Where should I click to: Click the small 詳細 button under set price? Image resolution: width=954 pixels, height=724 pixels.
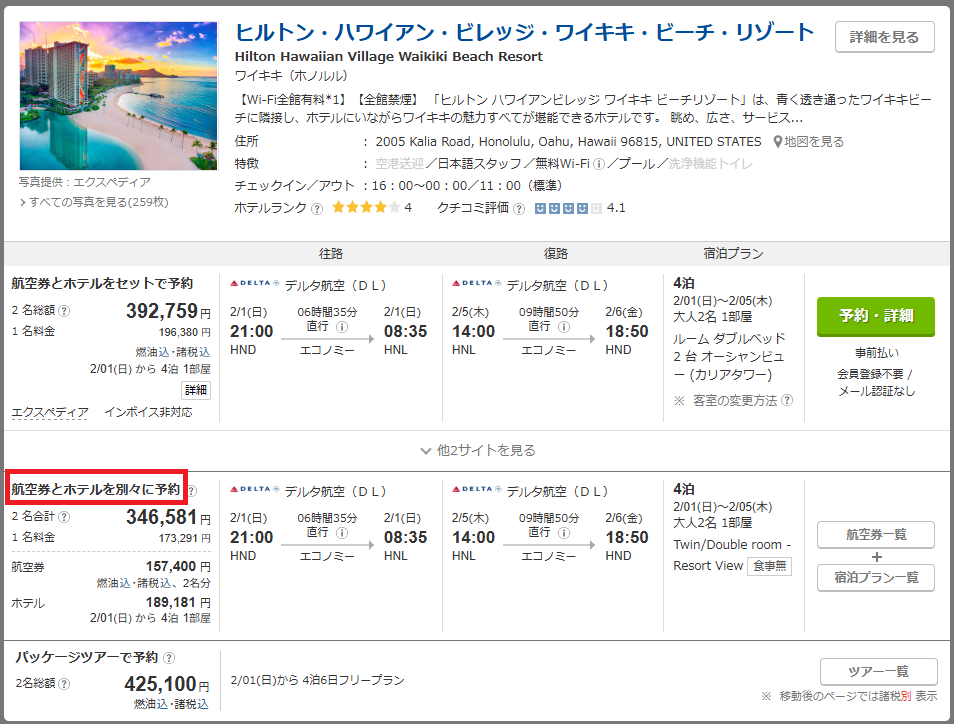(195, 390)
